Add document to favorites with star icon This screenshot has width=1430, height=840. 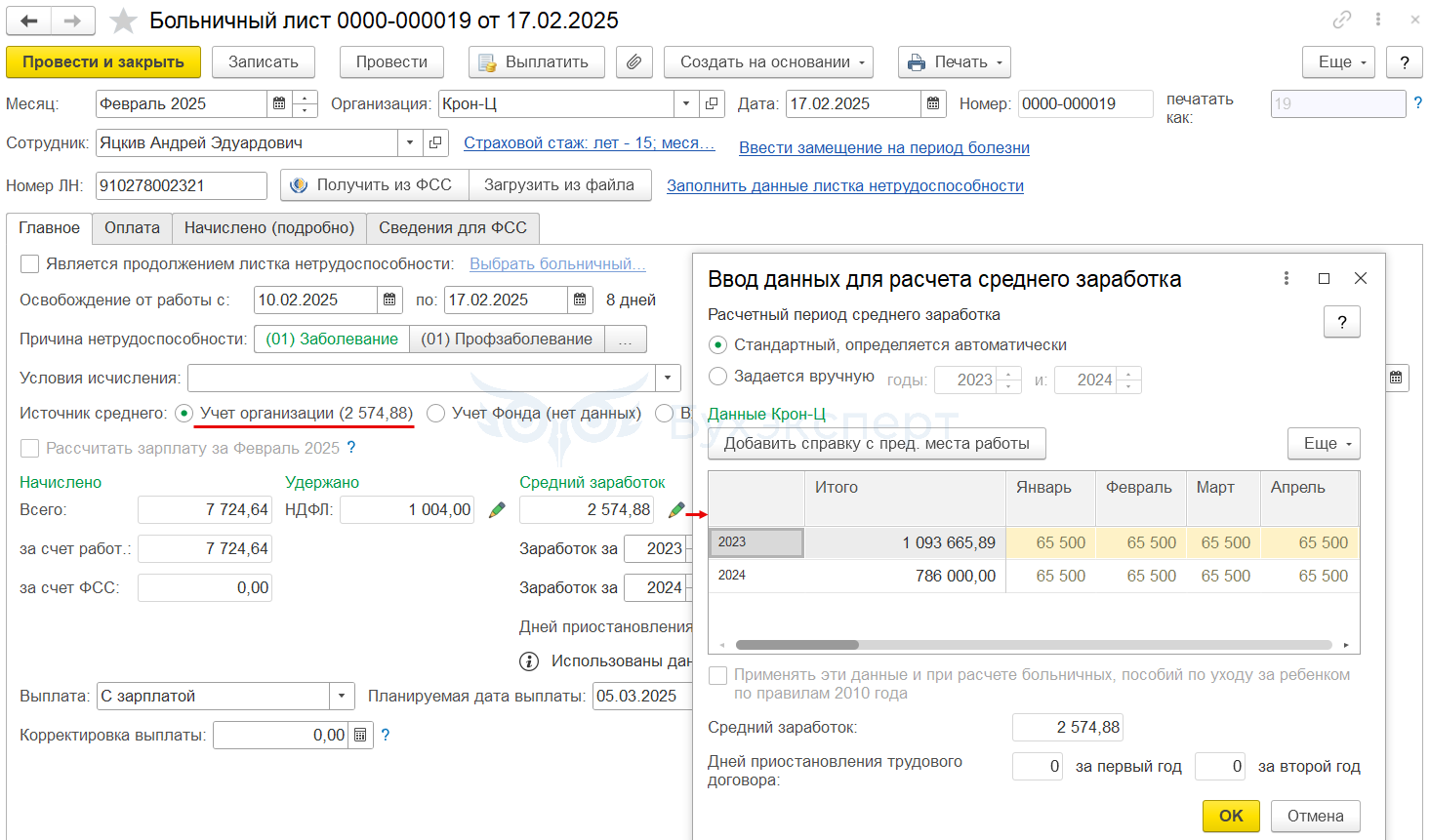[123, 20]
